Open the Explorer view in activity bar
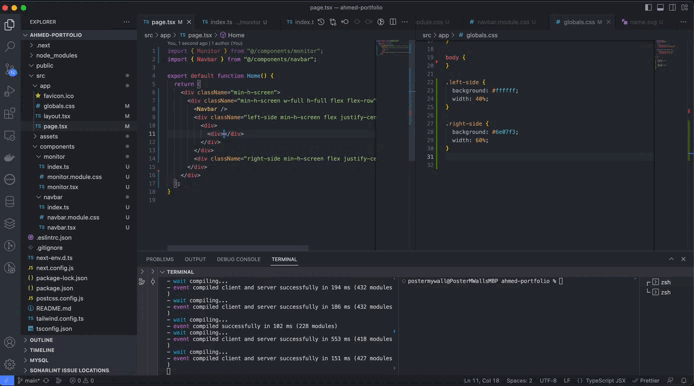The image size is (694, 386). coord(9,25)
